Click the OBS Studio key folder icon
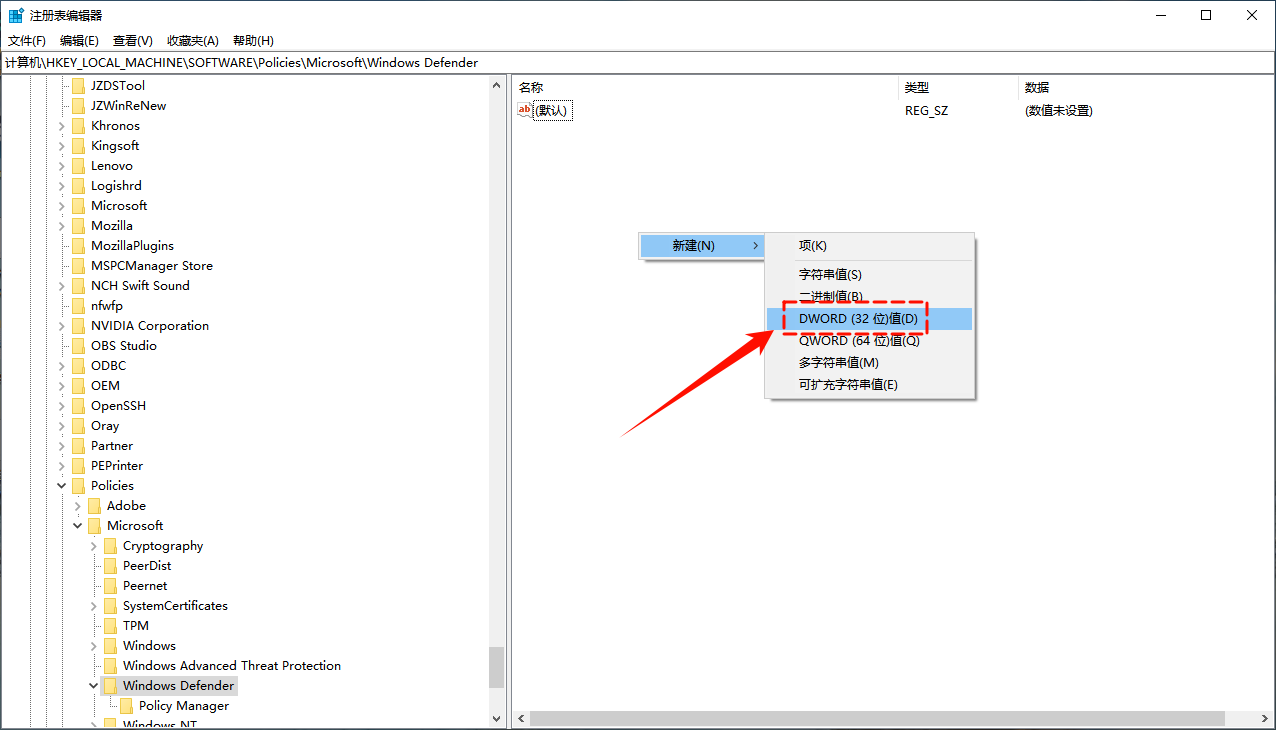 coord(78,345)
